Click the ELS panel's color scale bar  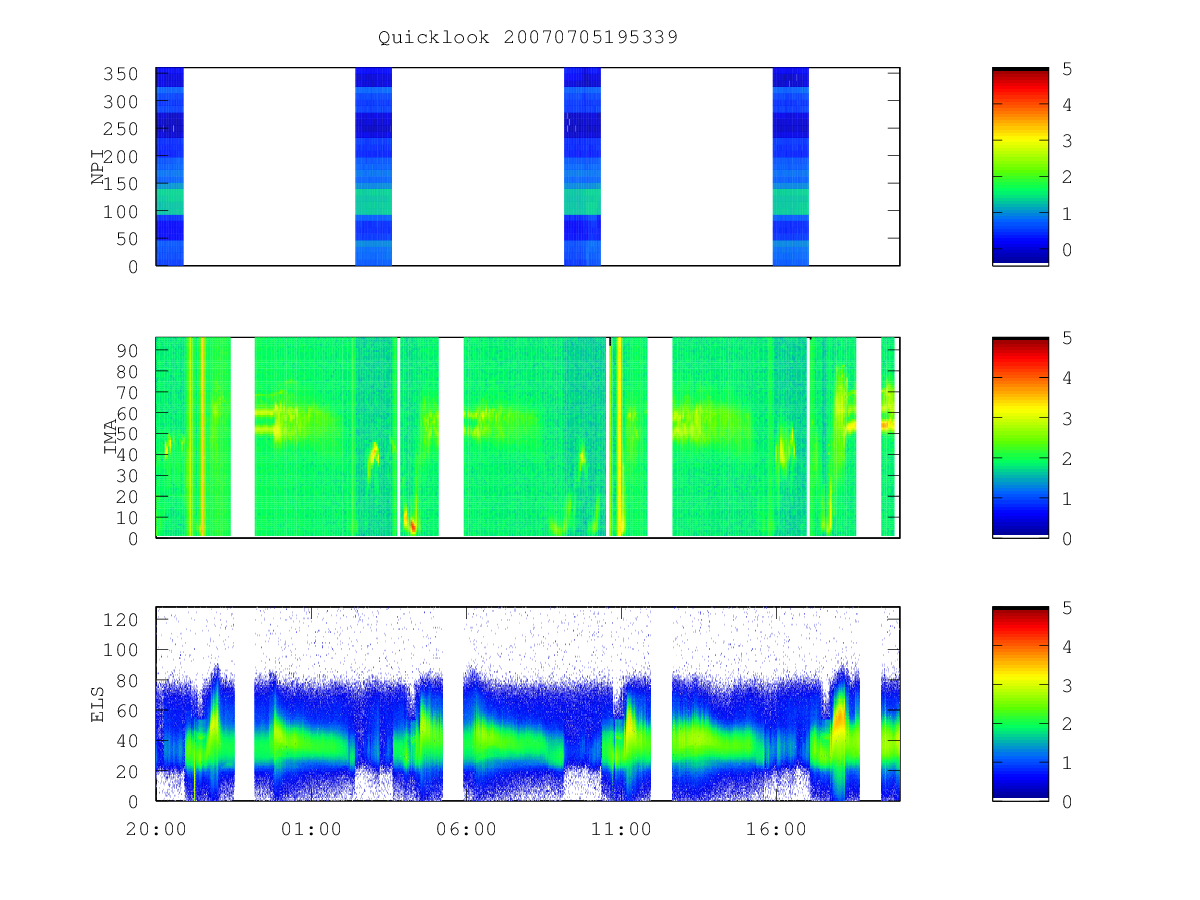click(1020, 703)
